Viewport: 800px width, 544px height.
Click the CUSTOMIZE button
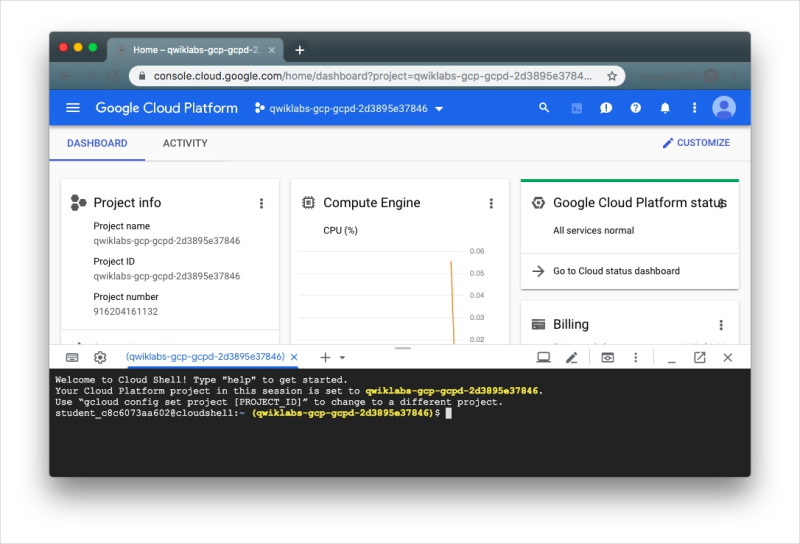coord(696,143)
